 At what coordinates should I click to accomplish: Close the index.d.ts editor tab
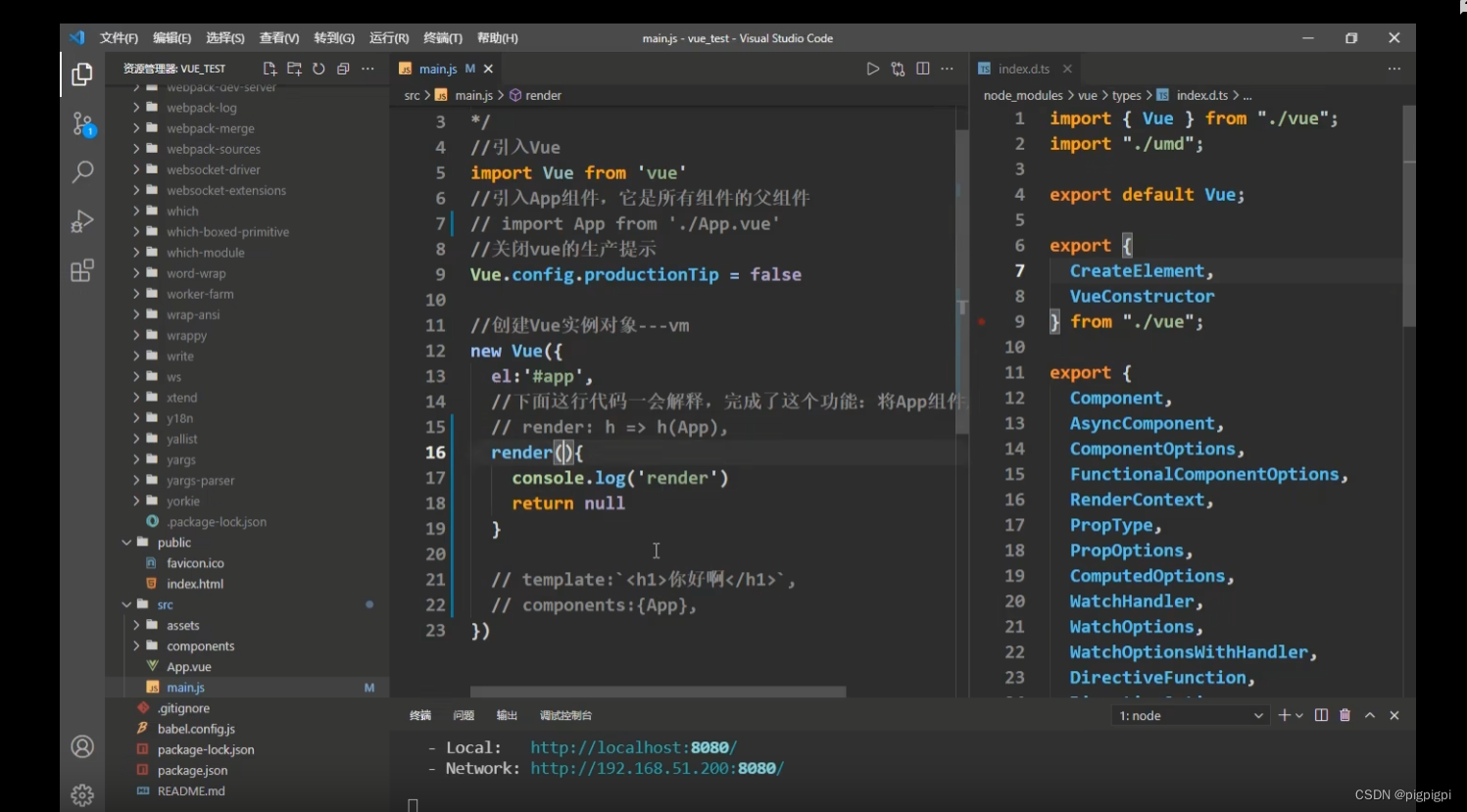pos(1067,69)
